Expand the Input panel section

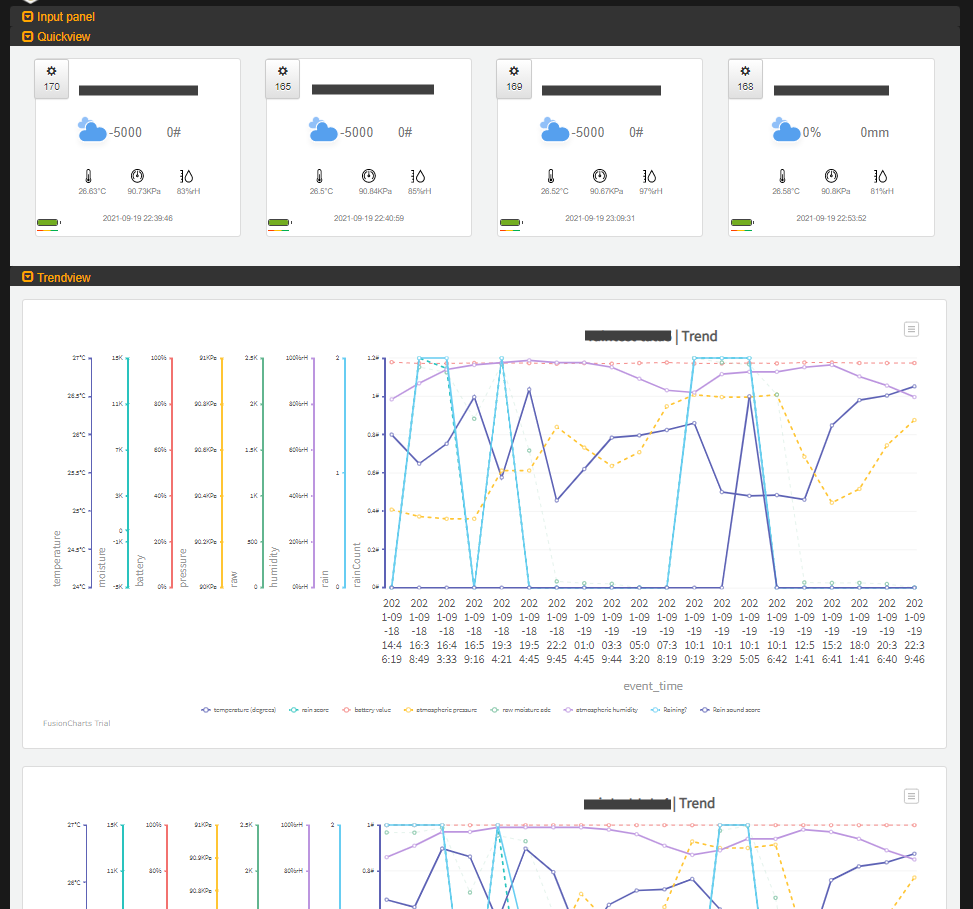click(58, 17)
